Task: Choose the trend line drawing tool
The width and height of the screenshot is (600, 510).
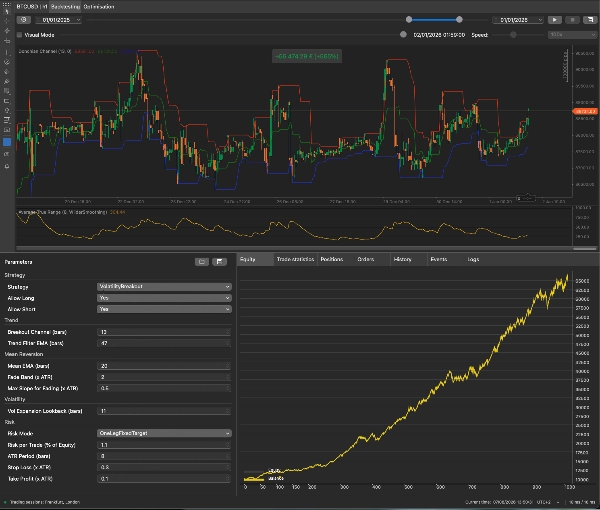Action: coord(7,31)
